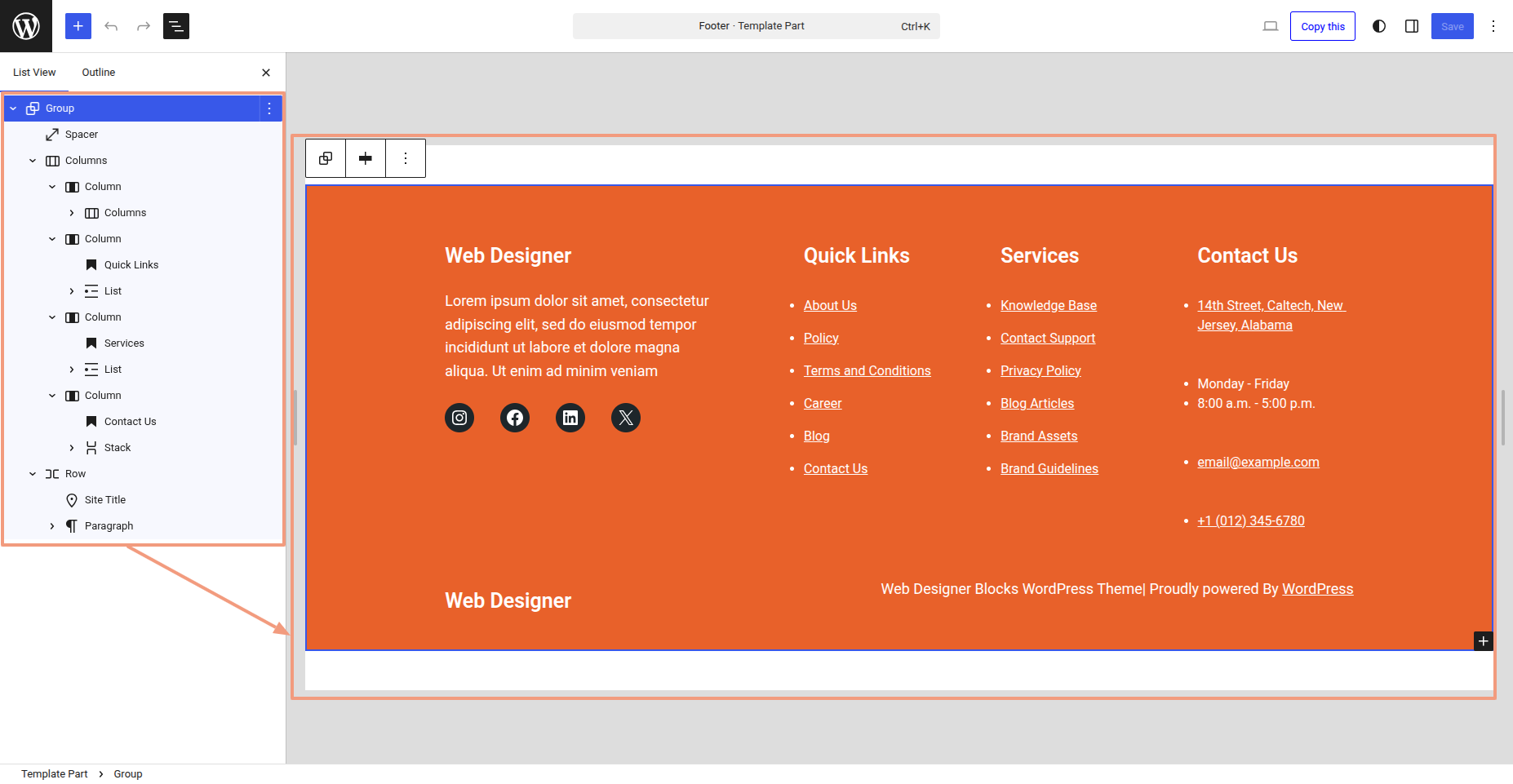This screenshot has height=784, width=1513.
Task: Collapse the Row block in list view
Action: pyautogui.click(x=33, y=474)
